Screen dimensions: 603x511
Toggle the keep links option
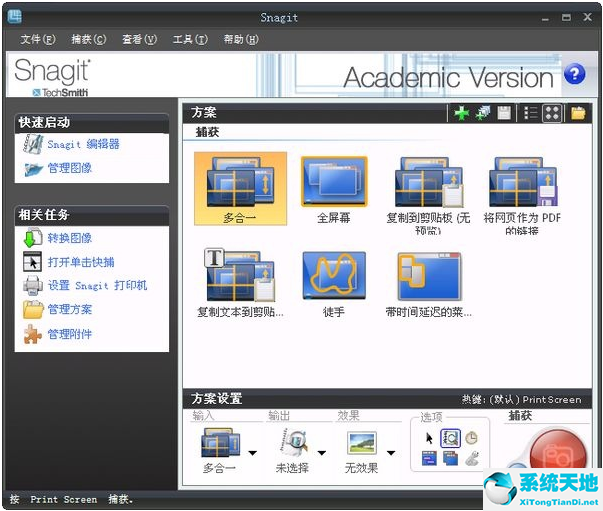pyautogui.click(x=471, y=459)
